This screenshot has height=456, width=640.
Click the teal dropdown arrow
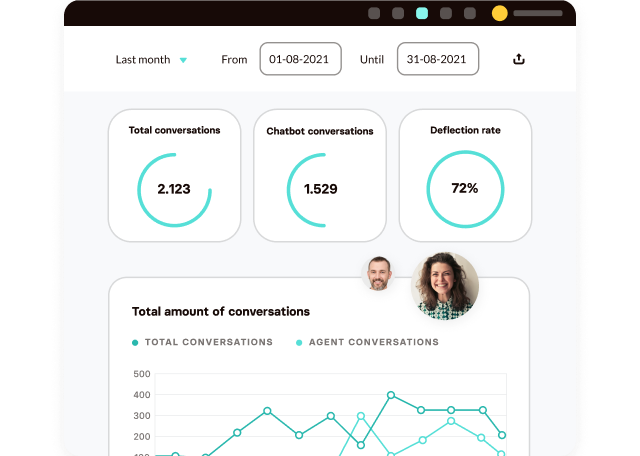[183, 60]
